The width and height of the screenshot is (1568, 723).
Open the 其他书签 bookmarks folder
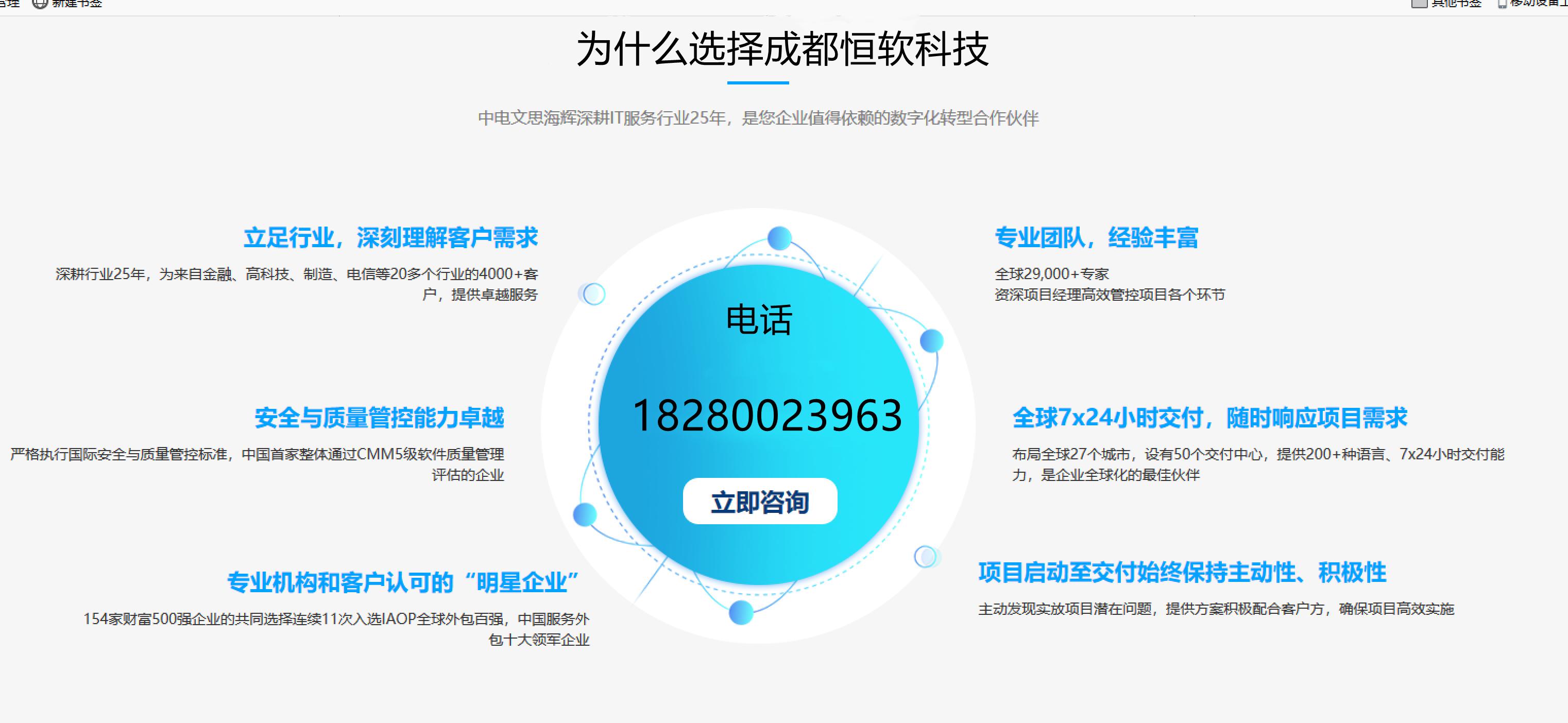pos(1445,4)
